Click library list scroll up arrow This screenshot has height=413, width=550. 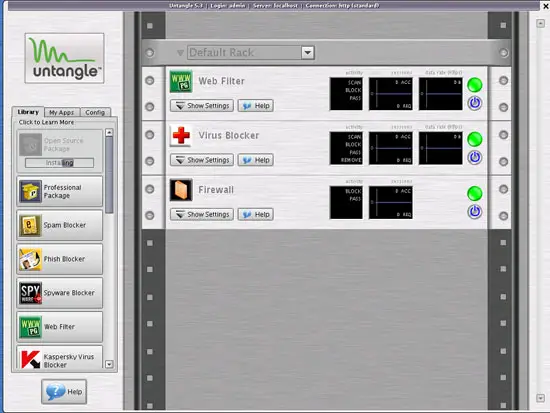pyautogui.click(x=109, y=133)
